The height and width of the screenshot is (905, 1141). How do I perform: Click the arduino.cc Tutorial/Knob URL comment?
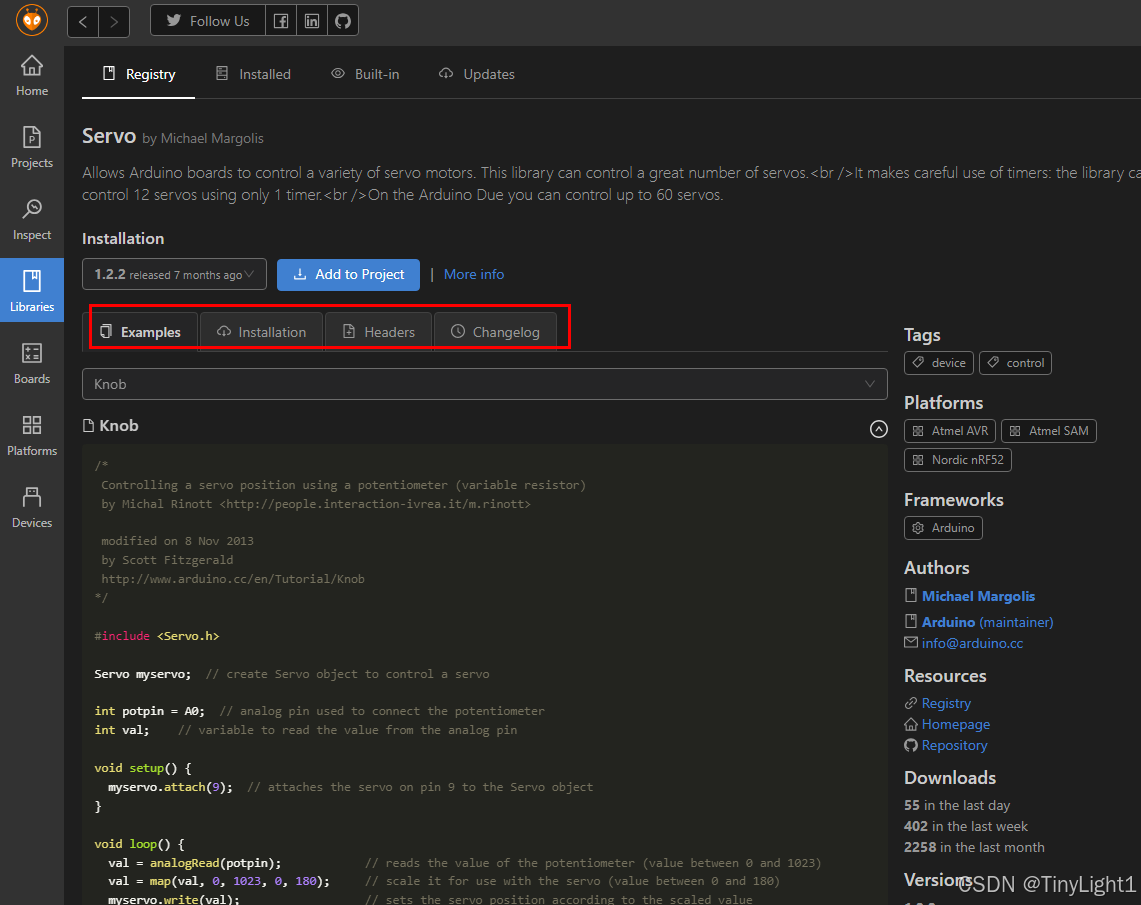point(233,579)
